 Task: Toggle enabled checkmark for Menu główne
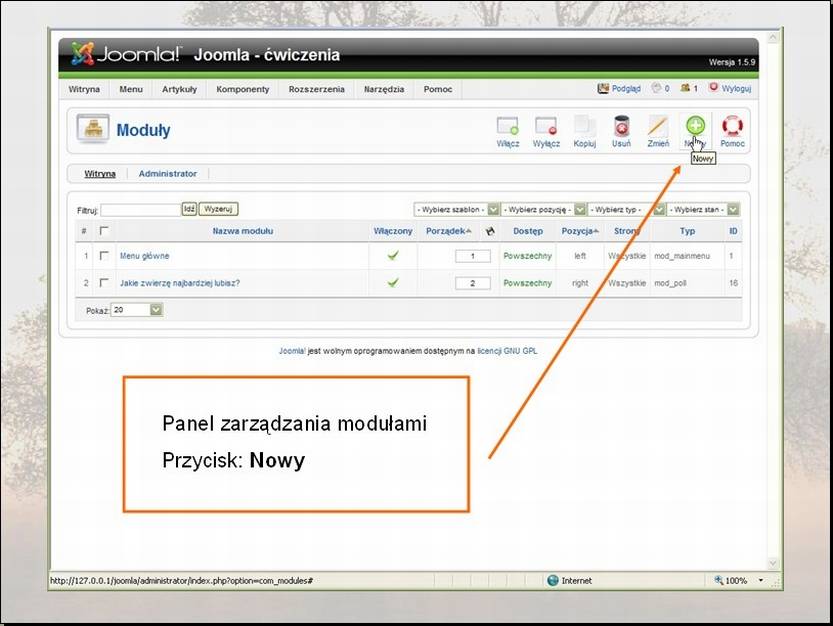point(393,256)
